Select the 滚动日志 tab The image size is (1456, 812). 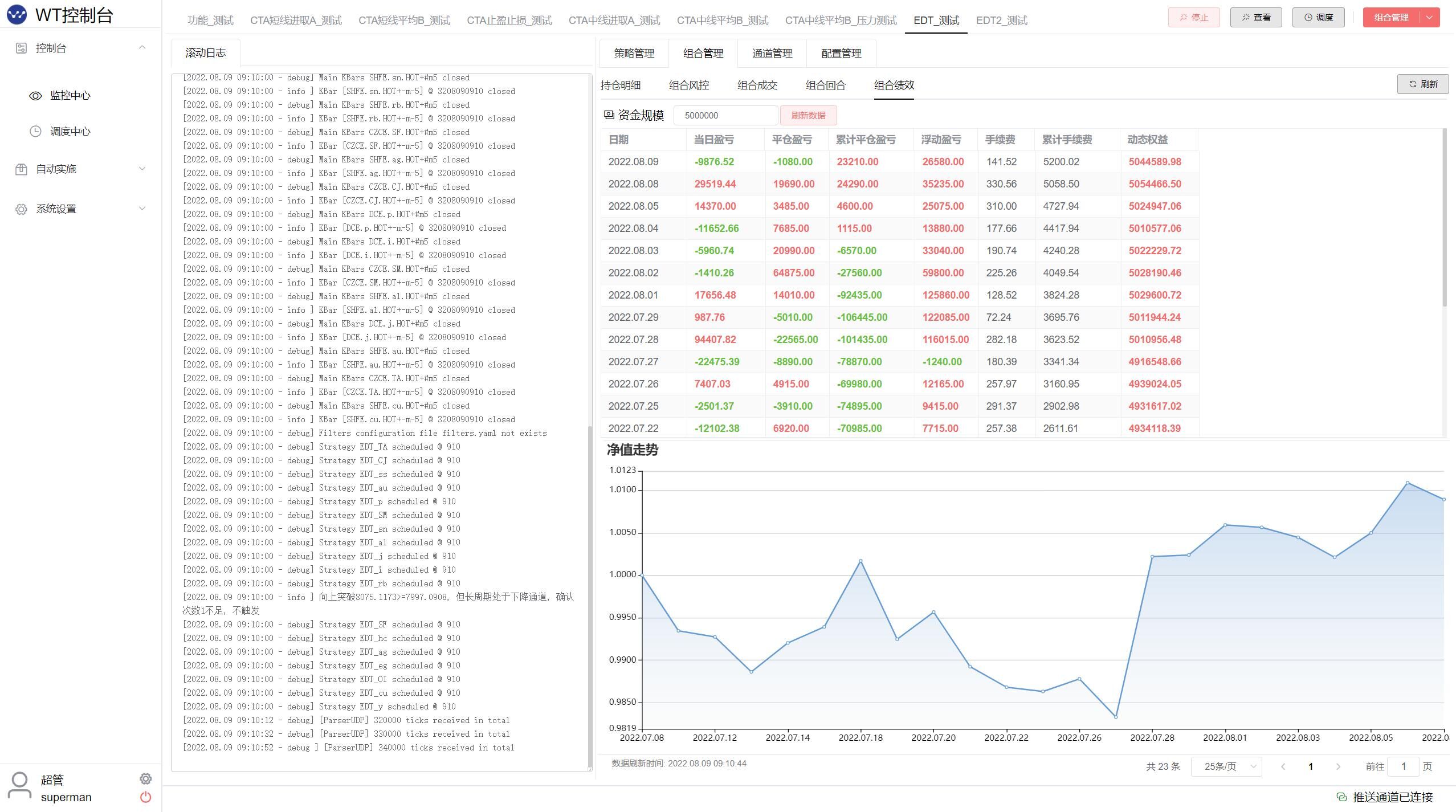click(x=206, y=53)
